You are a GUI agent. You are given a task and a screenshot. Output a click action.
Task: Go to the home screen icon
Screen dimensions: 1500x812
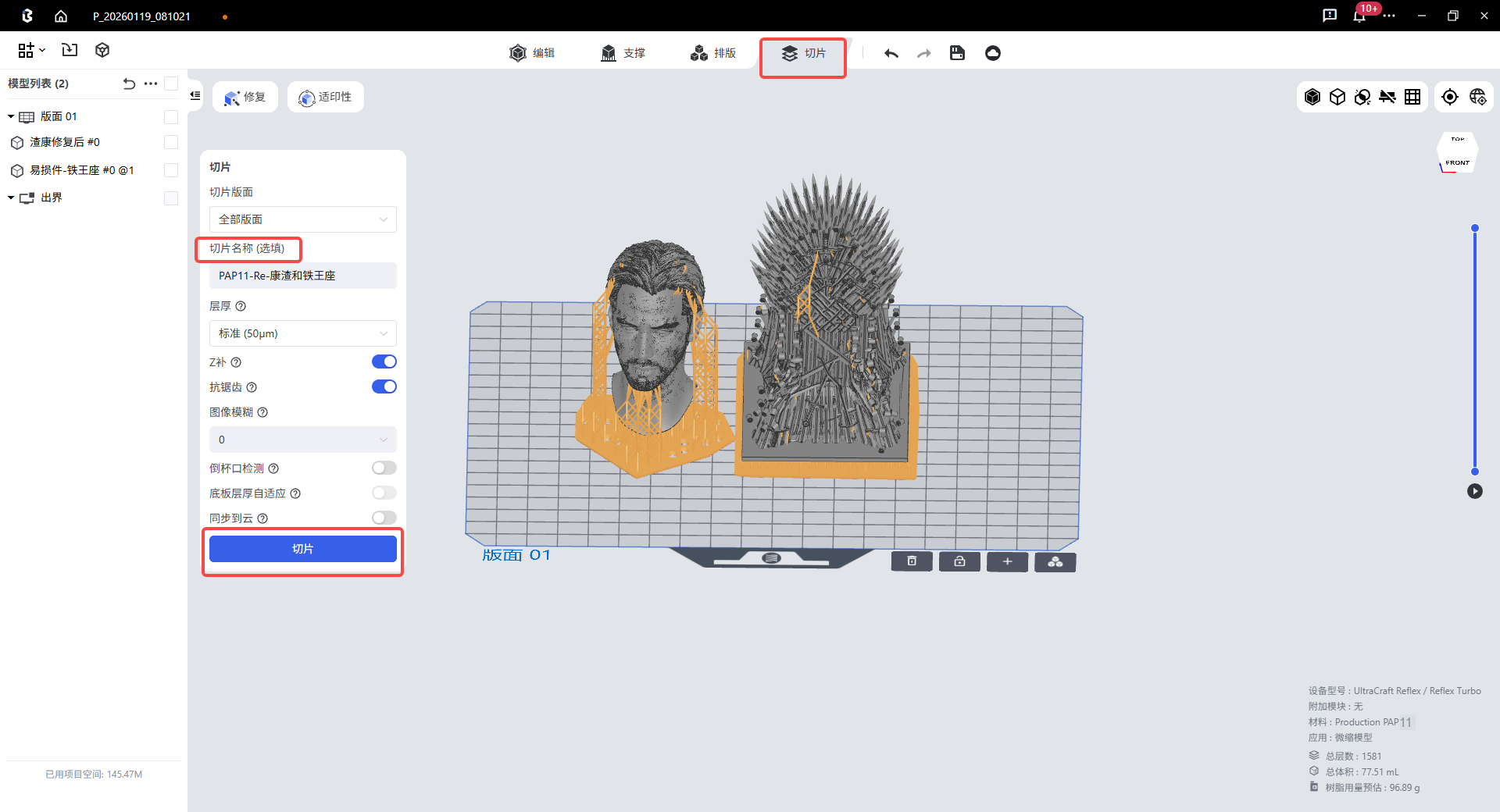[61, 16]
